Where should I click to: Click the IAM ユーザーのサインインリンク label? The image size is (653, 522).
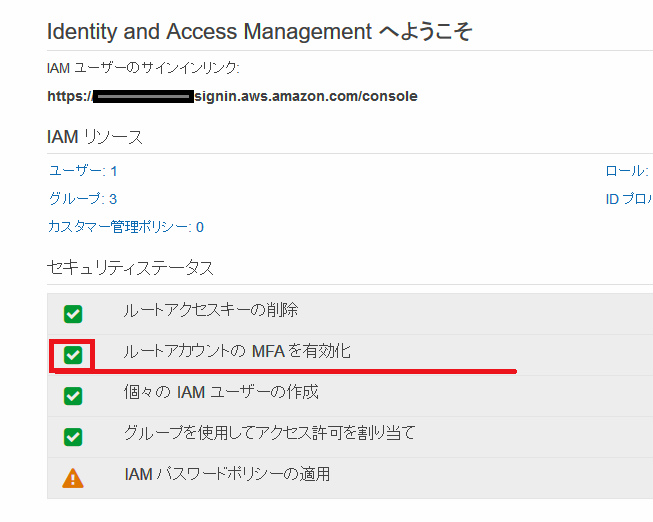pyautogui.click(x=143, y=68)
